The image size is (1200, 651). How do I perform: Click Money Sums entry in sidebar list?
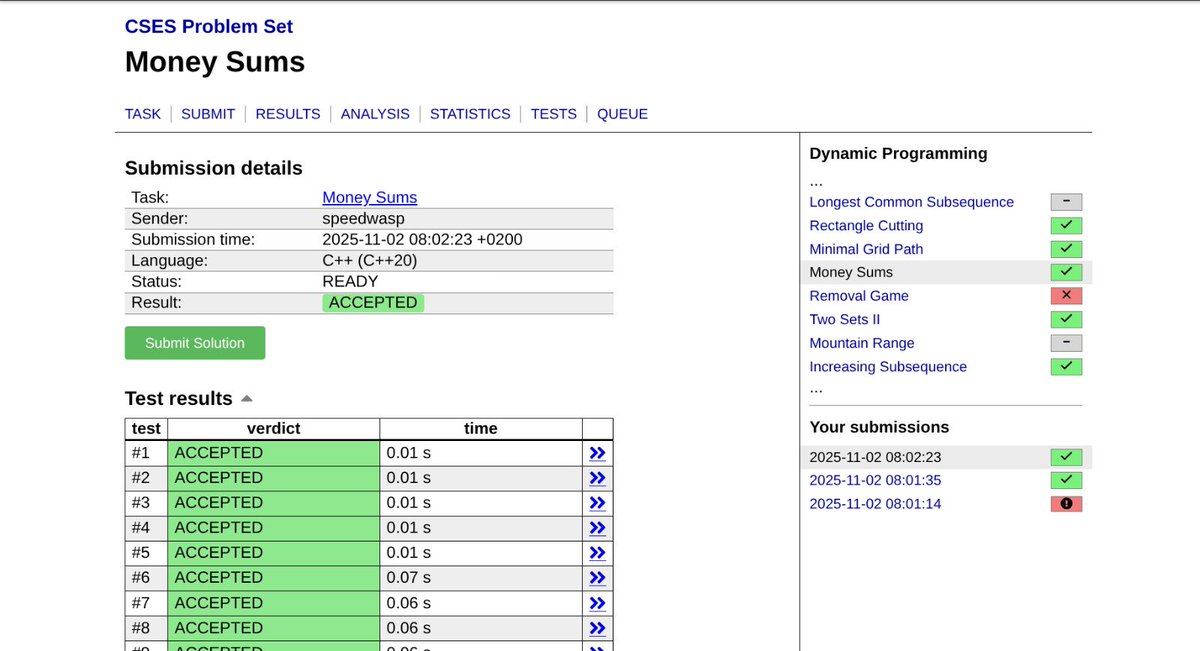[x=851, y=272]
